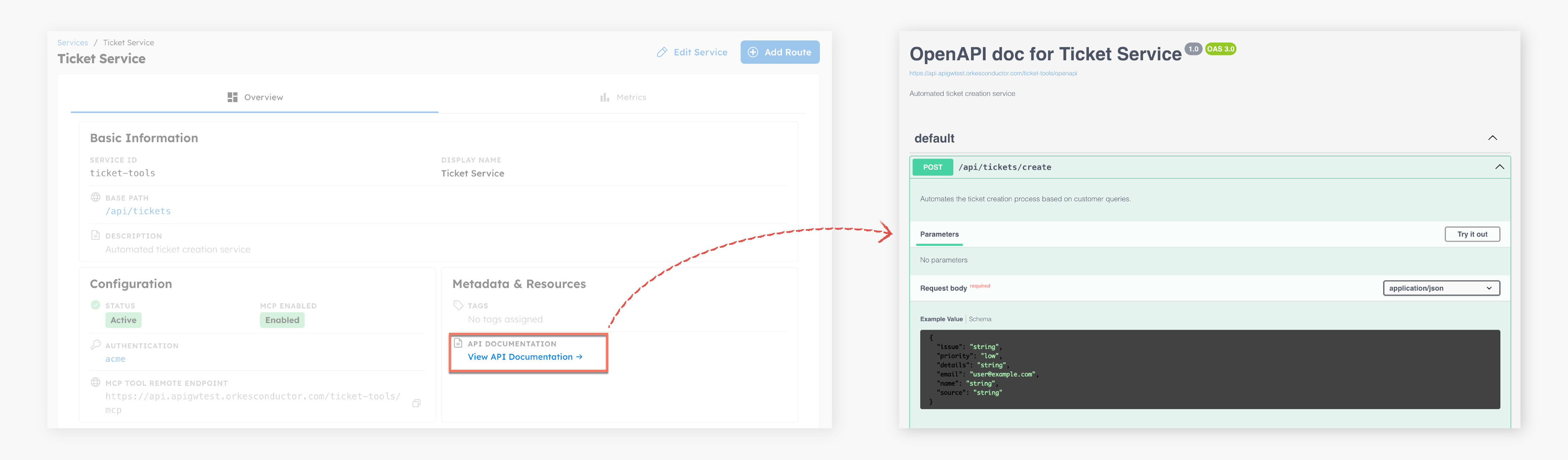Click the plus icon on Add Route
1568x460 pixels.
point(752,52)
